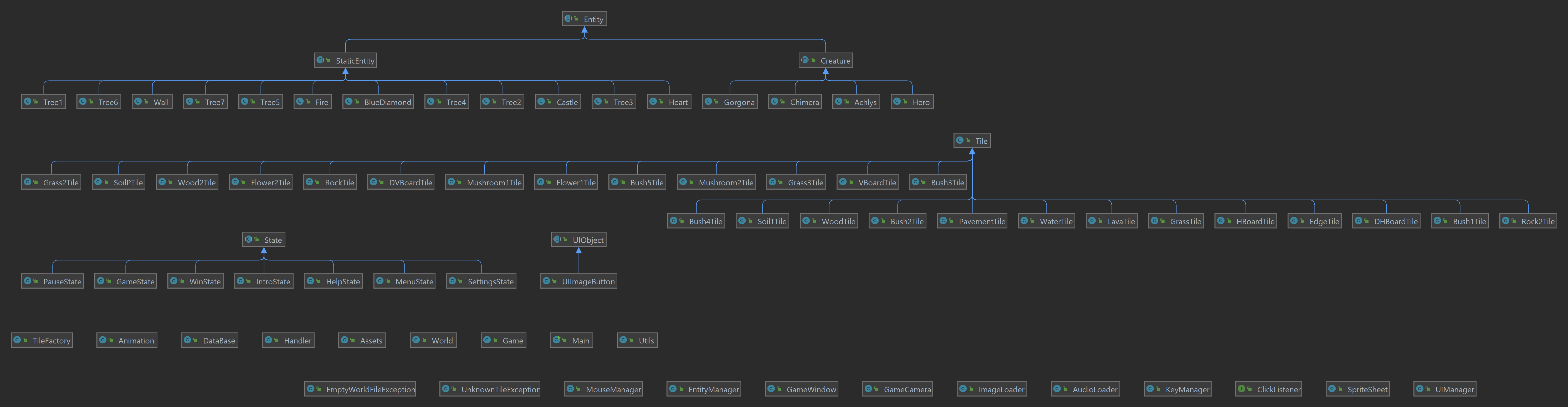Select the AudioLoader node
The image size is (1568, 407).
(1085, 389)
